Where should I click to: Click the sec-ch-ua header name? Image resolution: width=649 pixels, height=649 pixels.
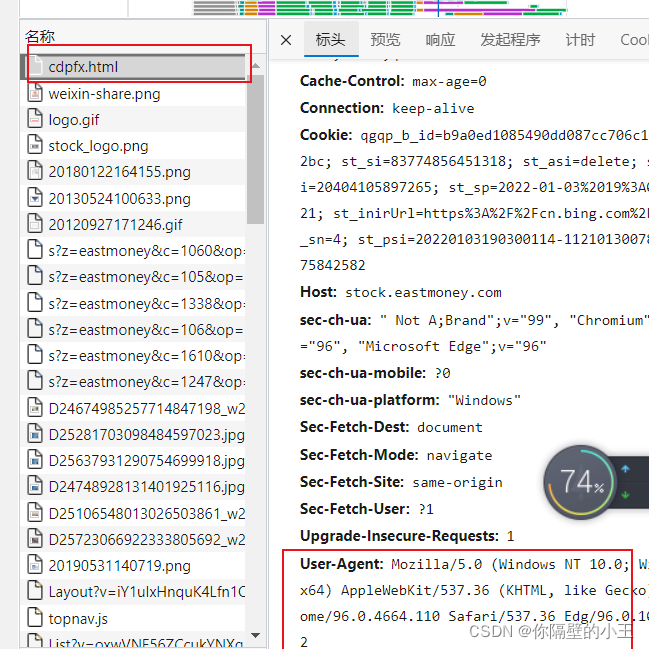tap(336, 320)
